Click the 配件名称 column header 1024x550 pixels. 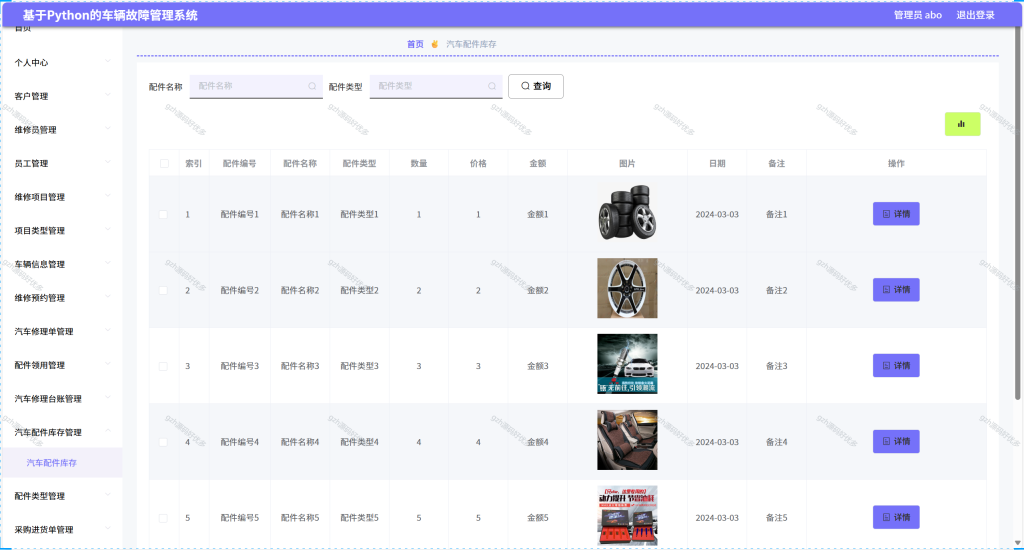pyautogui.click(x=300, y=163)
